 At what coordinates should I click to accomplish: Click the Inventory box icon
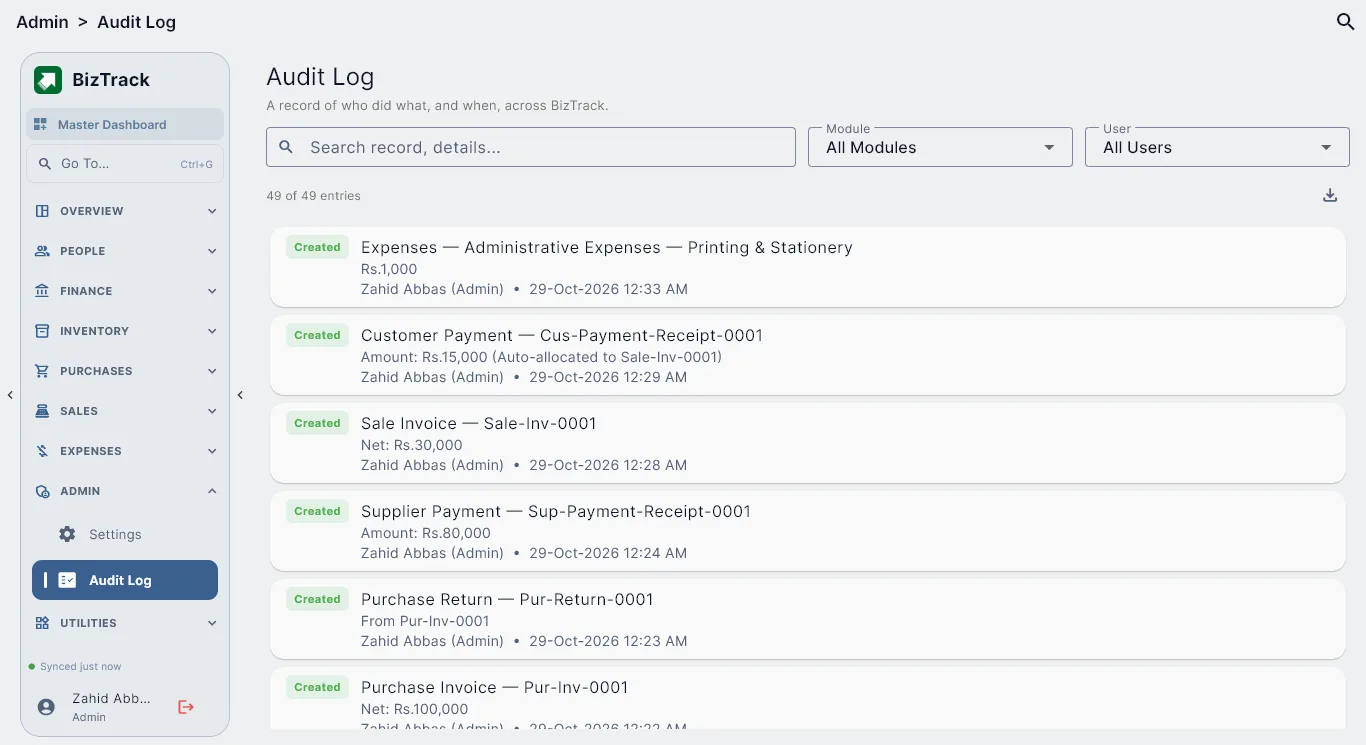coord(42,331)
